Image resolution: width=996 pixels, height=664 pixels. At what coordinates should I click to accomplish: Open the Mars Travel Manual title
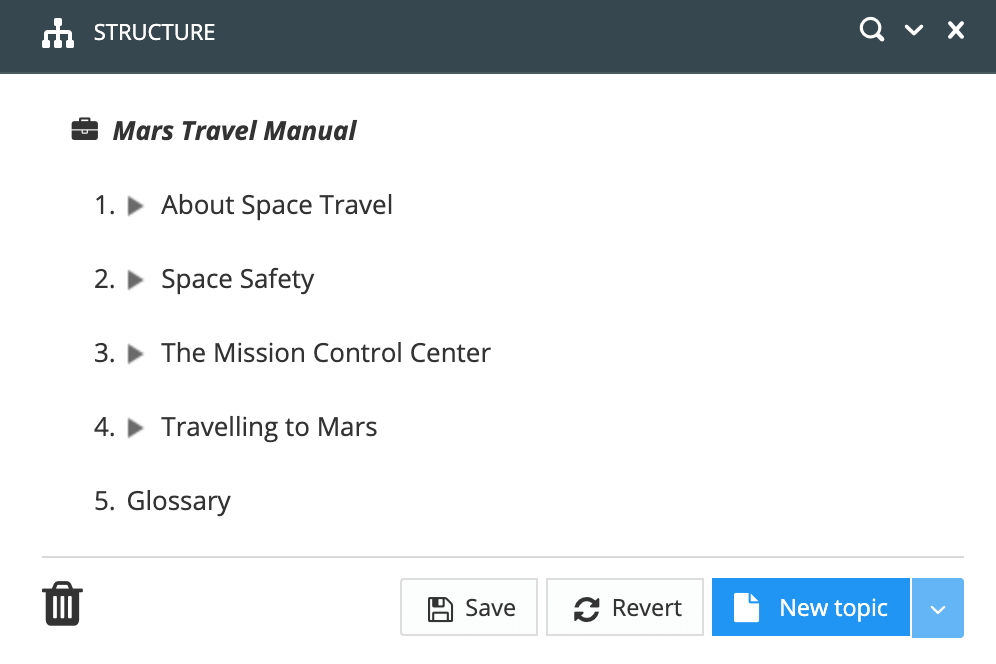235,131
